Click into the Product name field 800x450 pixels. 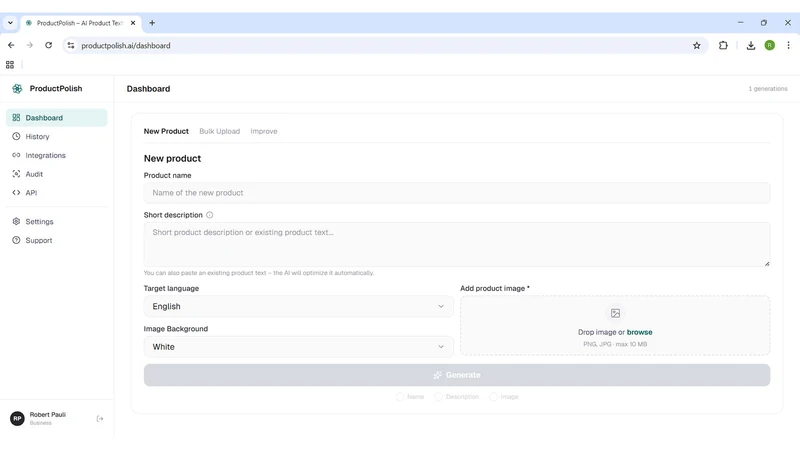[x=457, y=193]
